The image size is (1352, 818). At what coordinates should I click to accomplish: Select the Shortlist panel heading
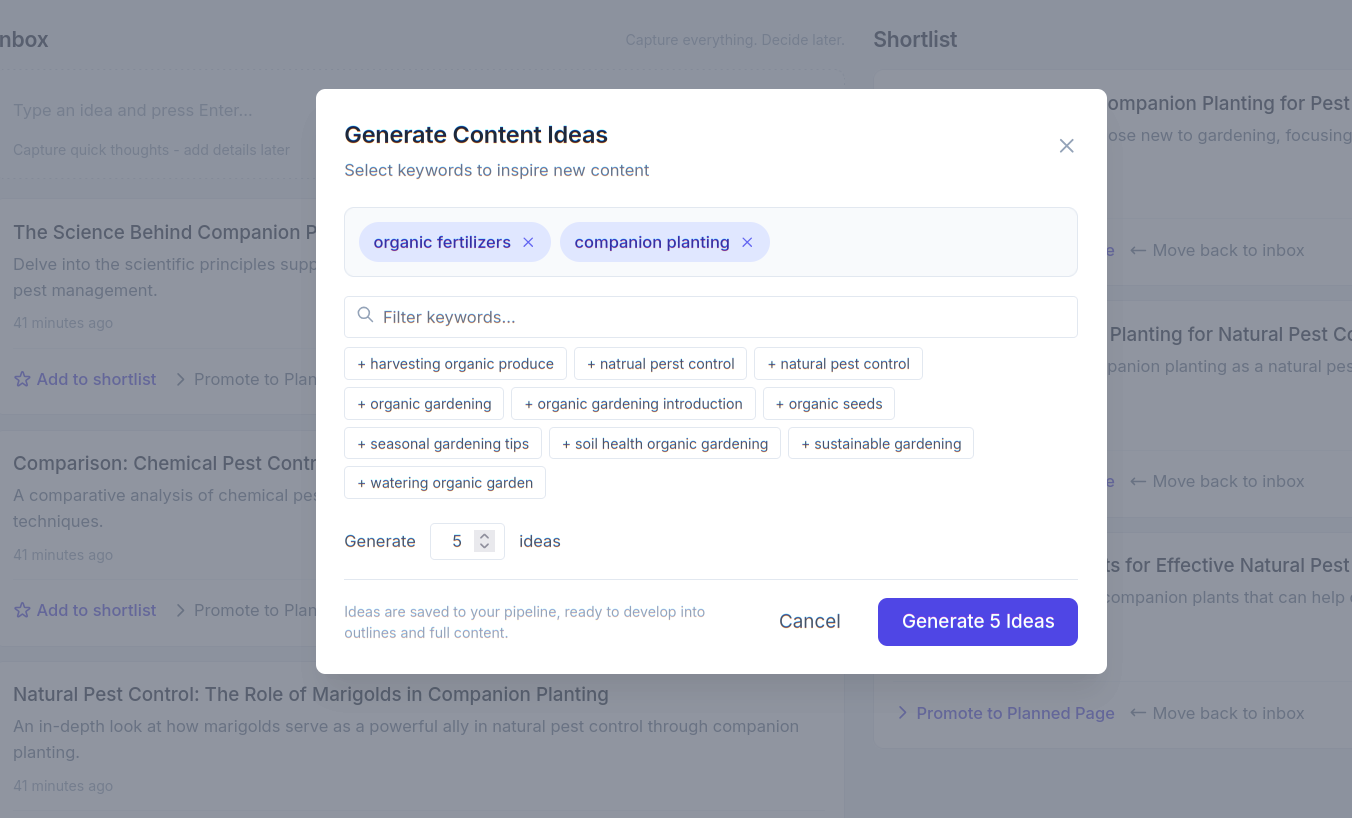pyautogui.click(x=914, y=39)
